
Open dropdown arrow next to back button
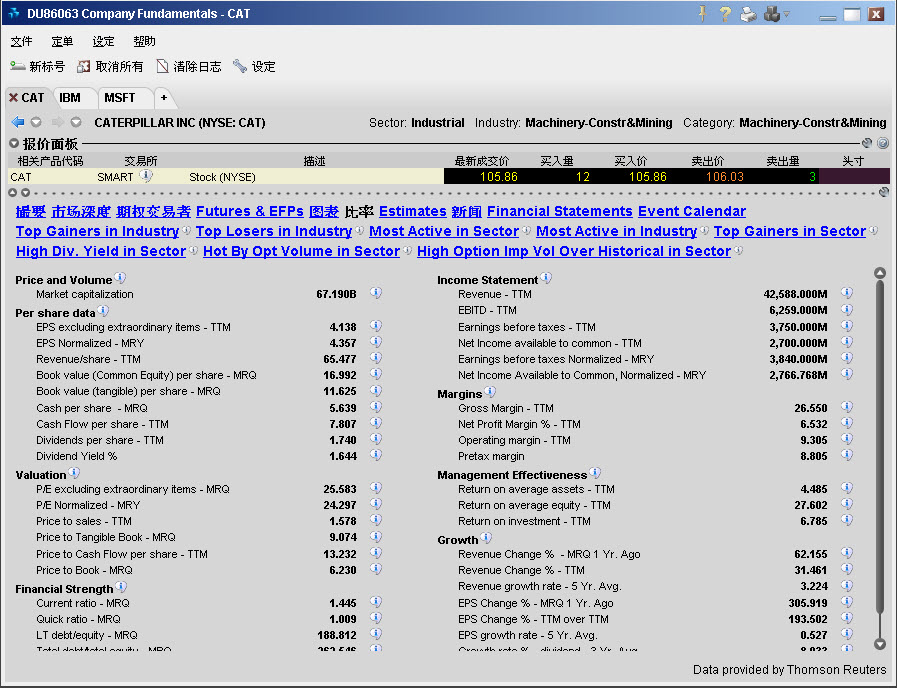pyautogui.click(x=35, y=123)
